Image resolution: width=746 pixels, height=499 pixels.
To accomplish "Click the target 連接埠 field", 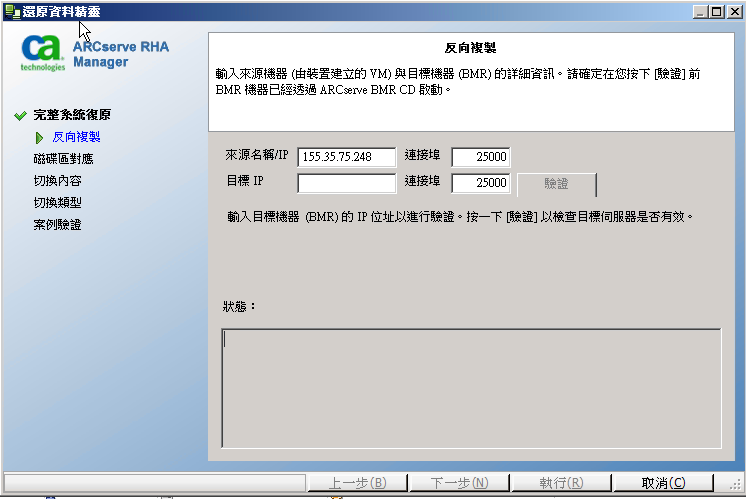I will pyautogui.click(x=481, y=183).
